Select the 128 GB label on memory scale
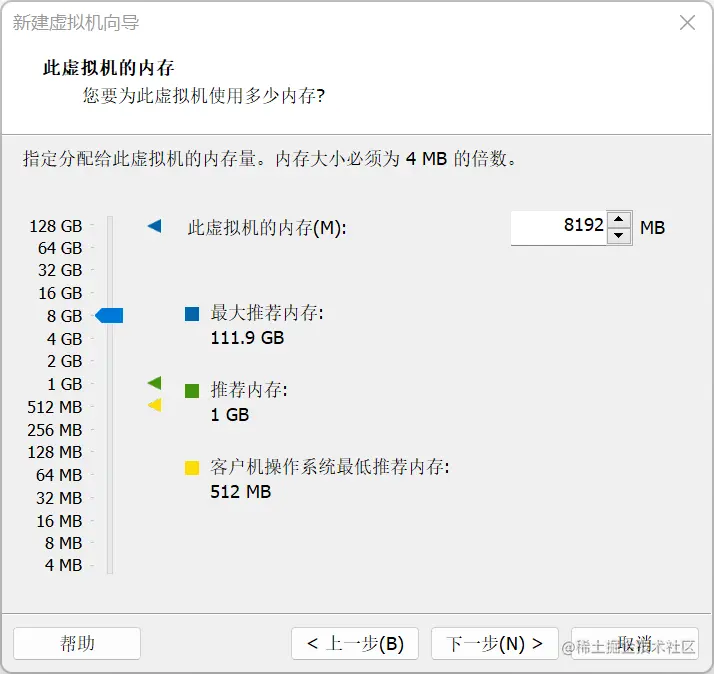 (56, 226)
